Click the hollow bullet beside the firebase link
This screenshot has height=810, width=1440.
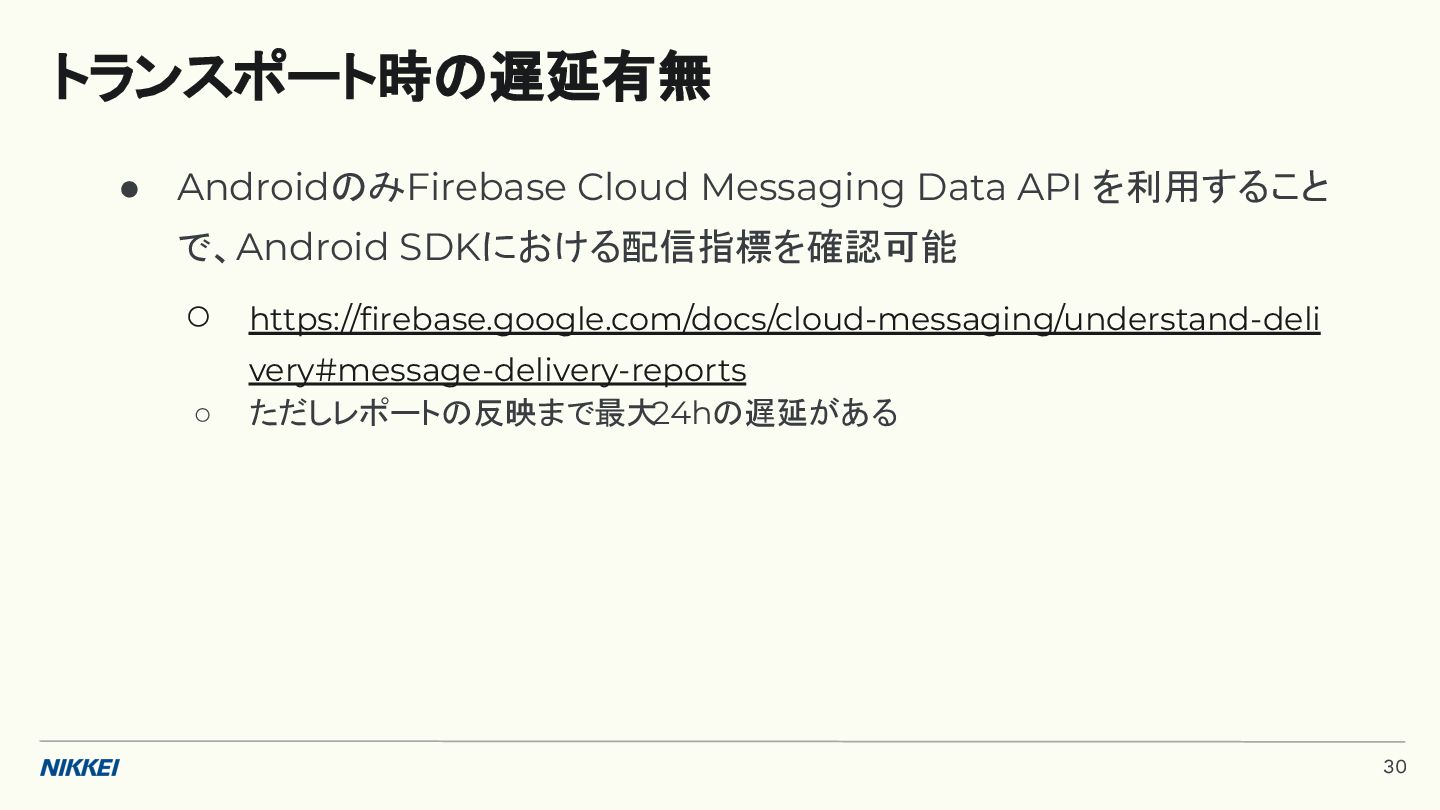198,317
